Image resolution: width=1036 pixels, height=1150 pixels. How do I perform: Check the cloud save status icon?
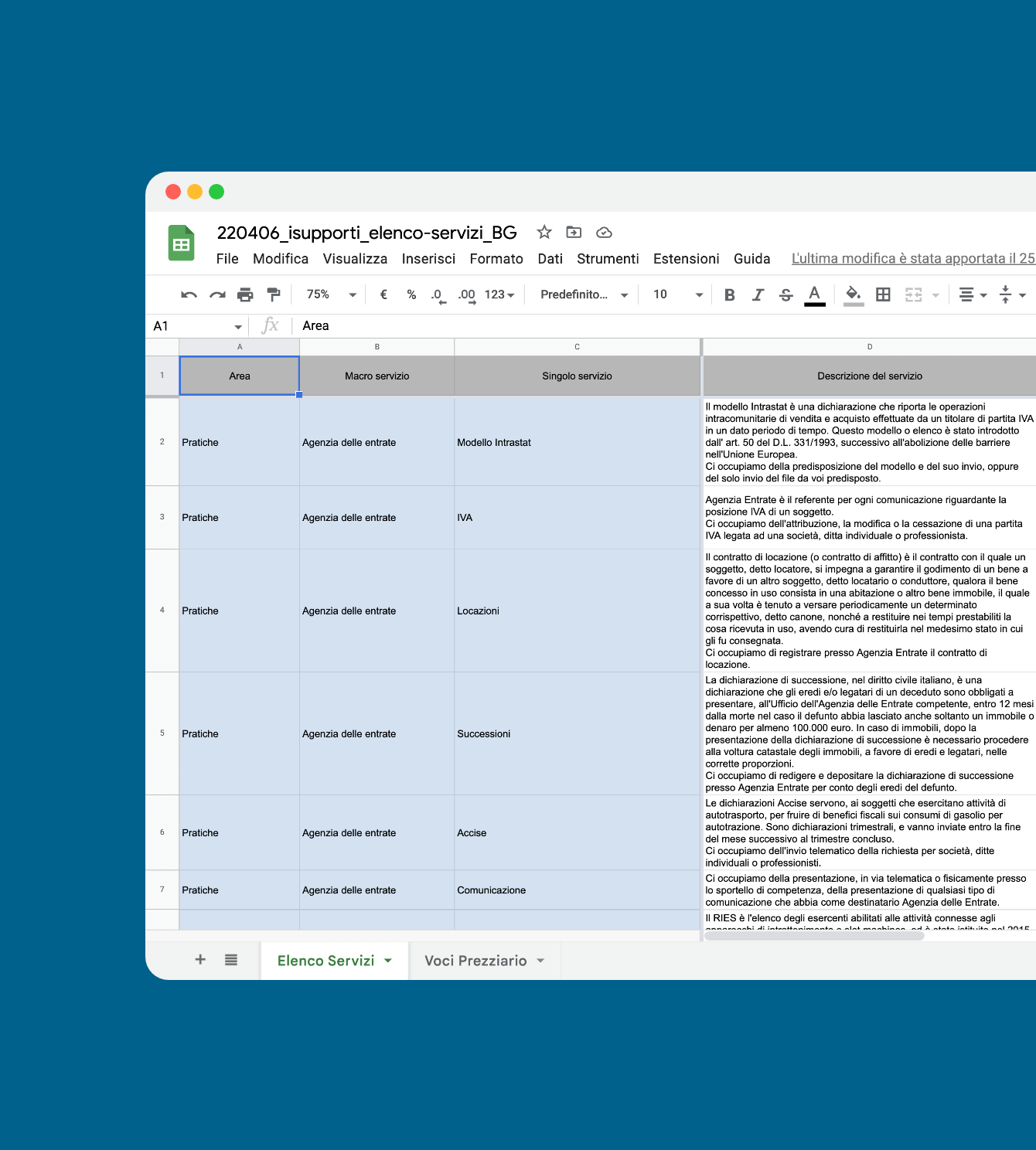click(604, 232)
